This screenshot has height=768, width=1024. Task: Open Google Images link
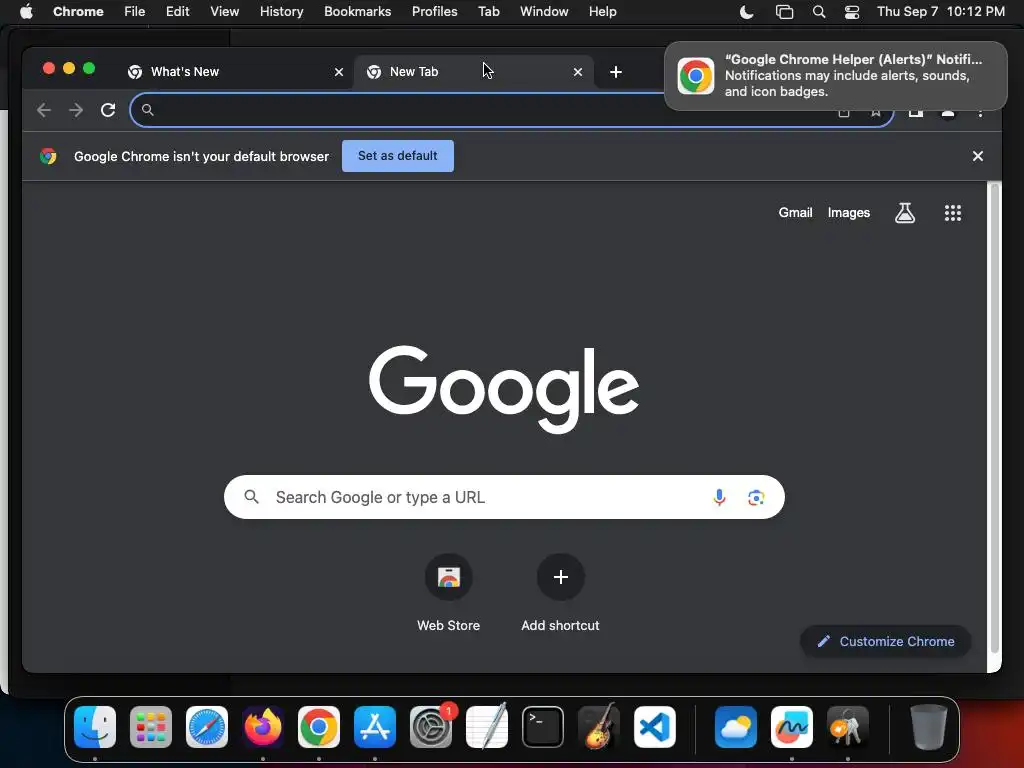click(x=849, y=213)
